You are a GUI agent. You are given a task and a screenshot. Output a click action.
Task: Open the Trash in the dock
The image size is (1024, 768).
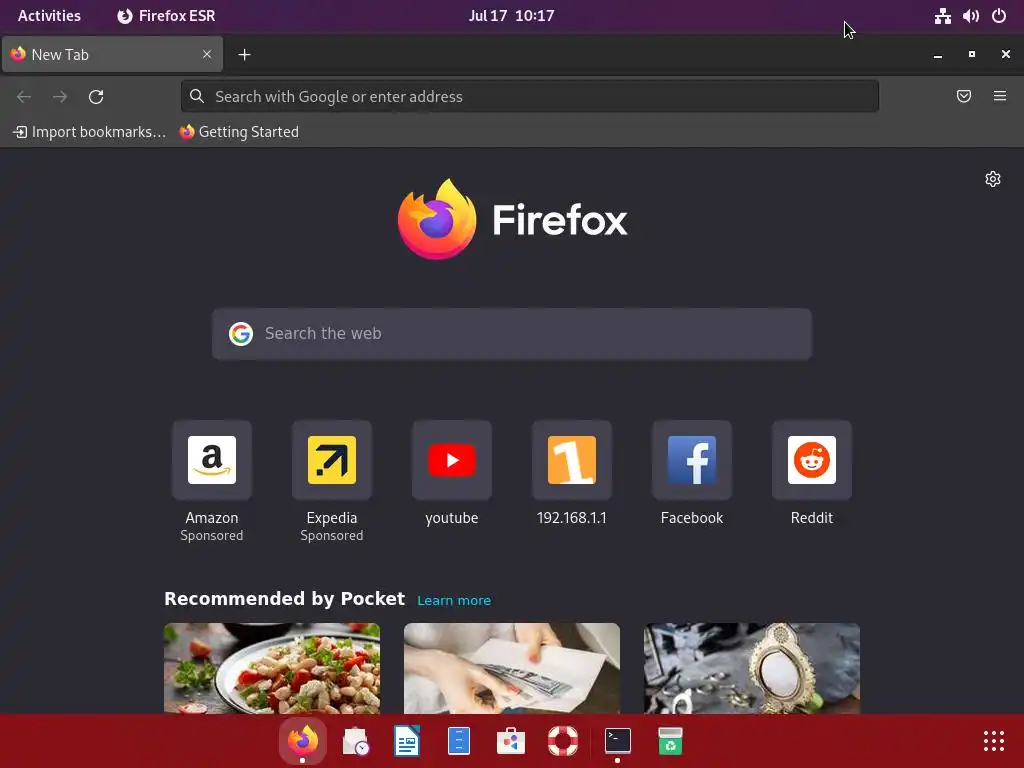(x=670, y=741)
